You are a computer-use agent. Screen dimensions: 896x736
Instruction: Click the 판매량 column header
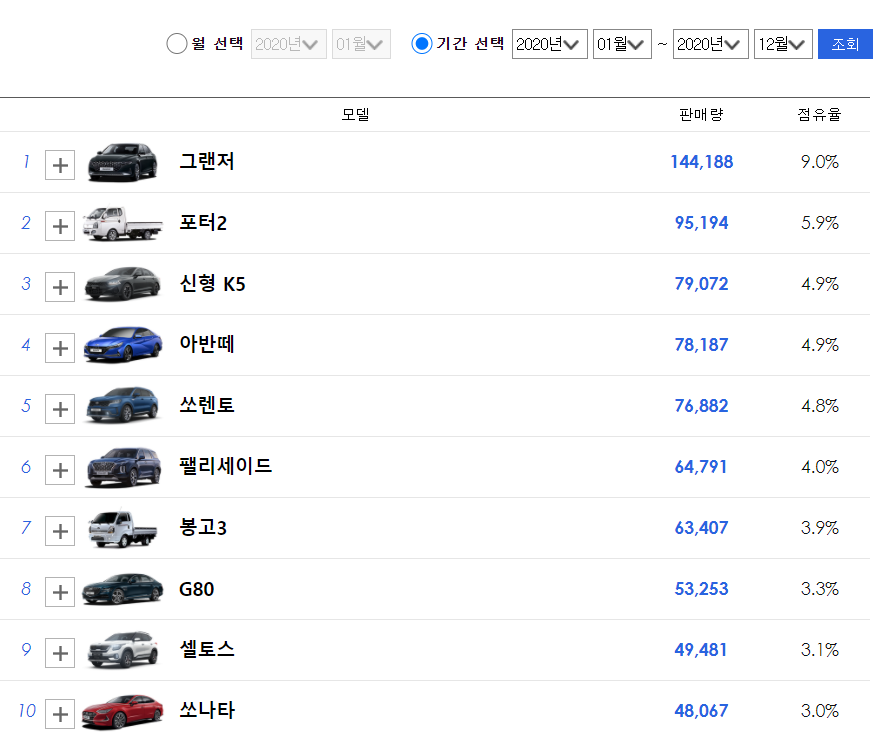701,115
